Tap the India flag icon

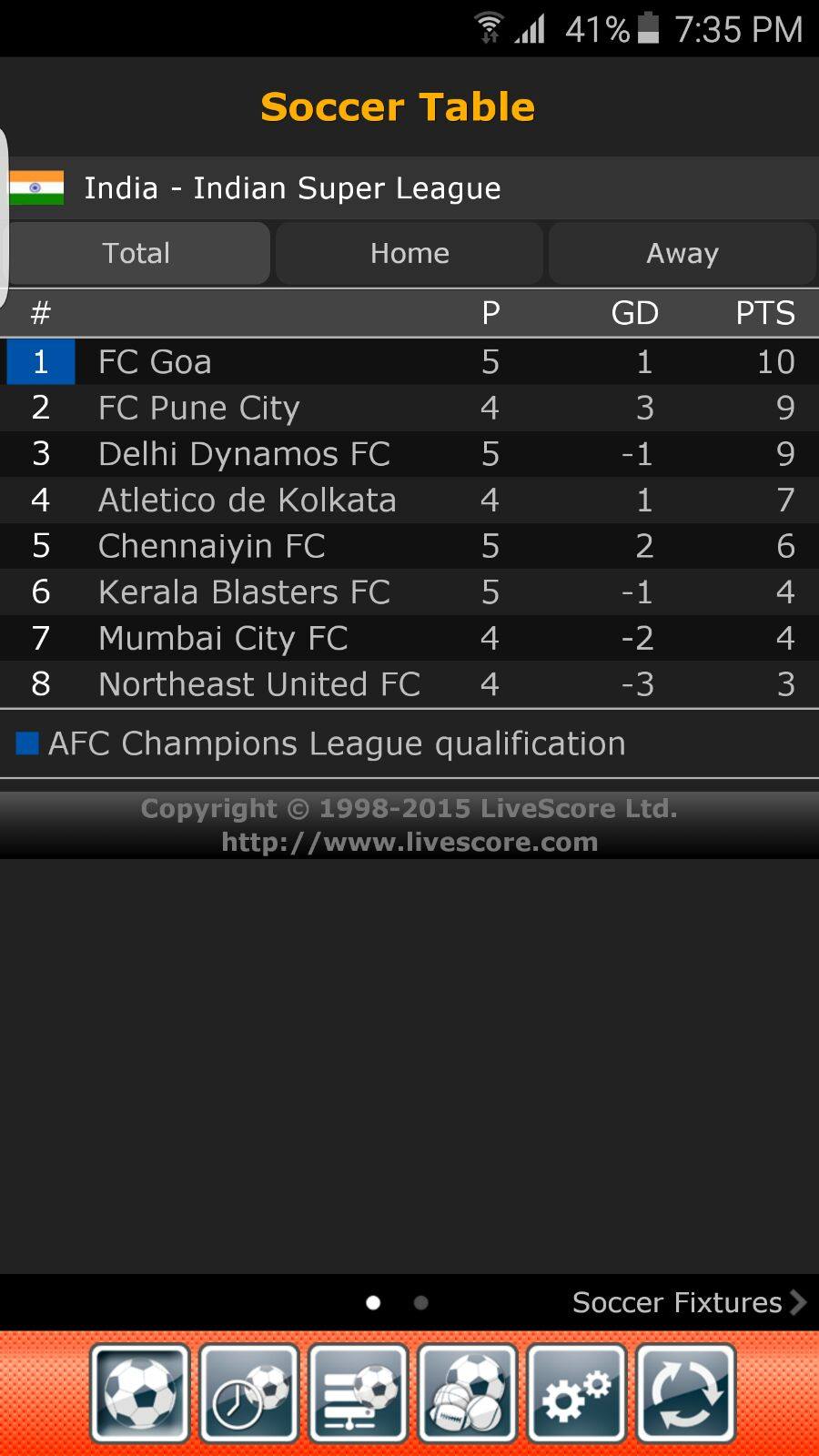coord(36,187)
